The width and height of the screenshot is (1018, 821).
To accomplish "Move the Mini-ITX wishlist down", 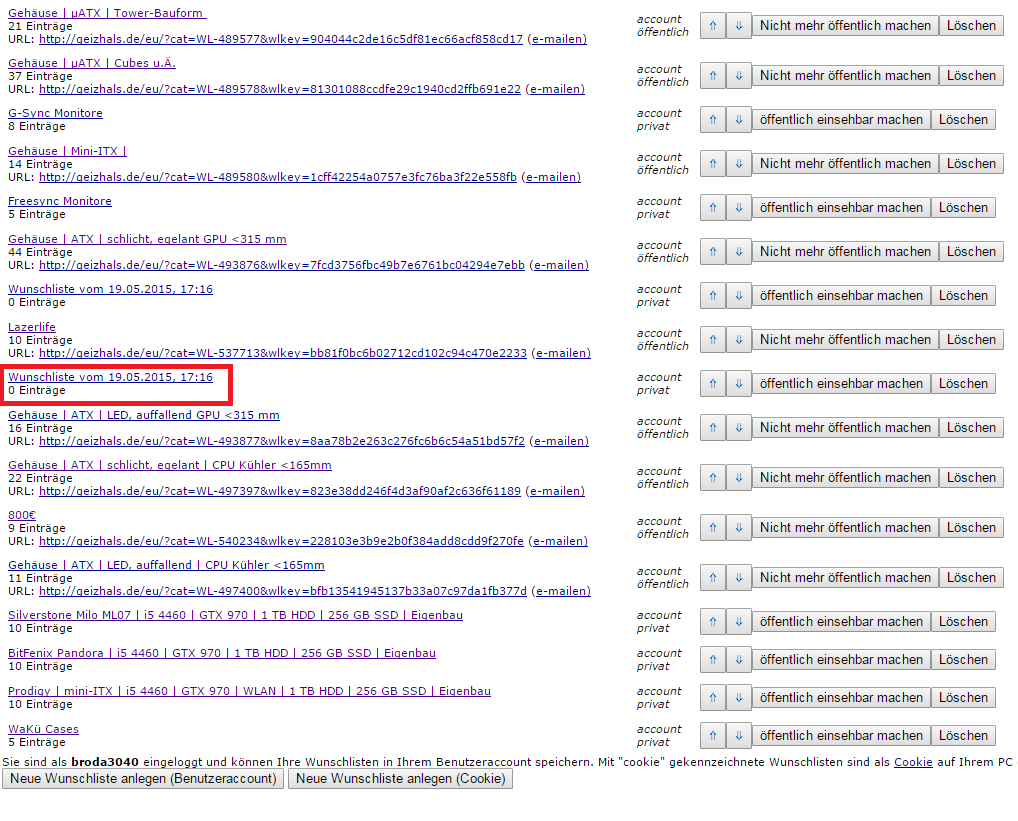I will (739, 164).
